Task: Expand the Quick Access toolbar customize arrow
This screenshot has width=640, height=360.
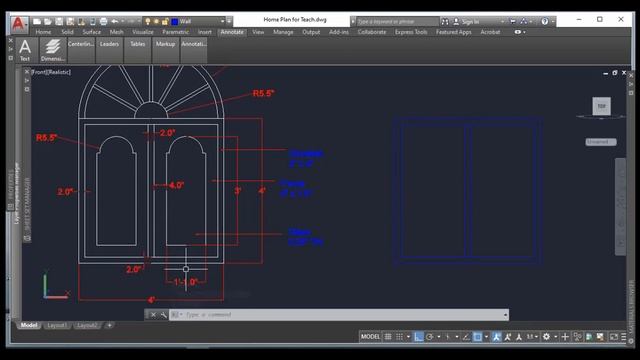Action: click(x=229, y=21)
